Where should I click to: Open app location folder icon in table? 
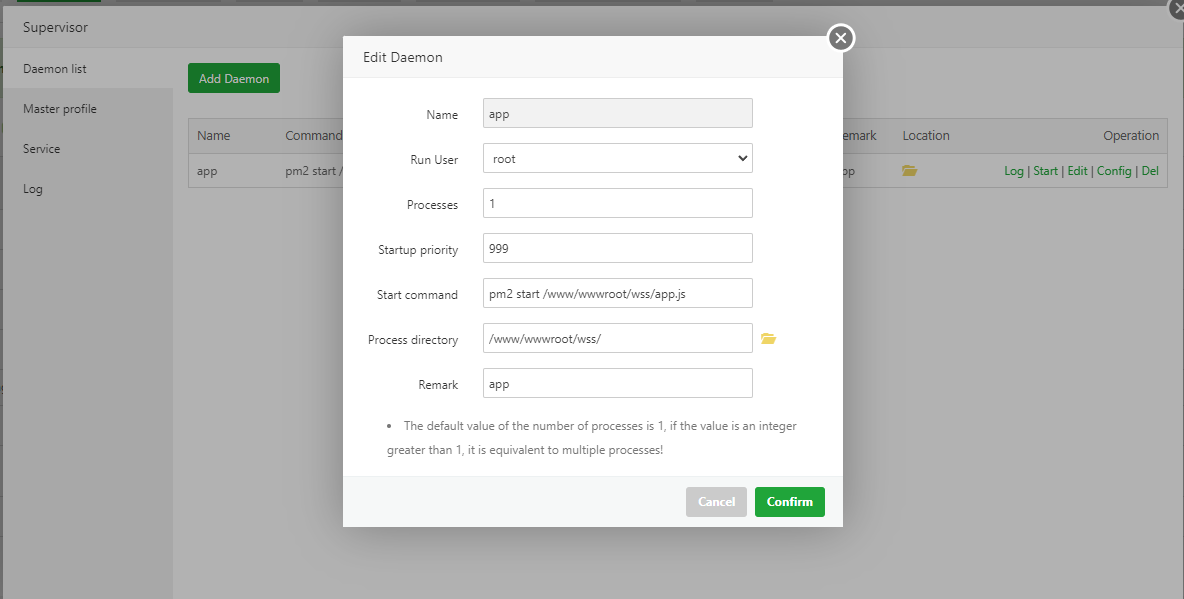[909, 171]
